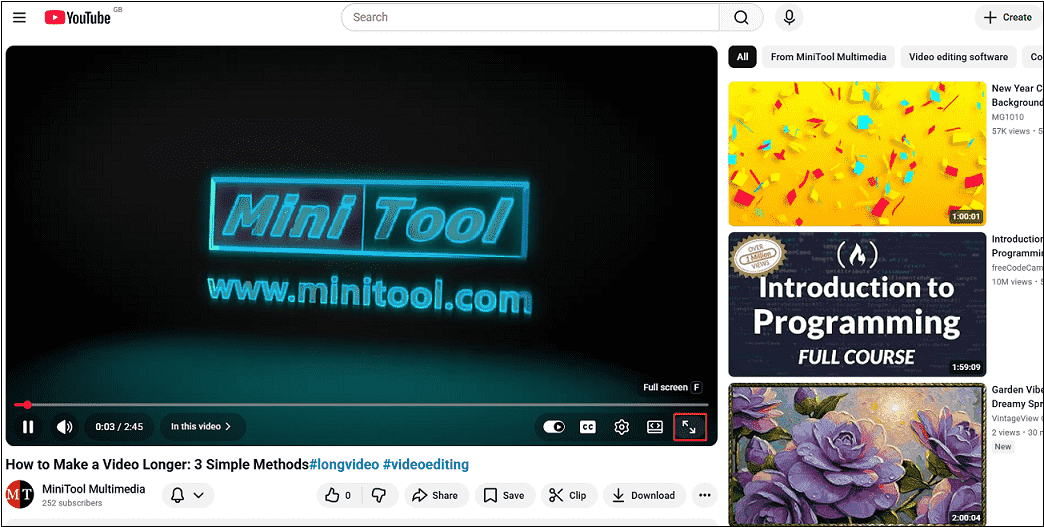
Task: Open the #videoediting hashtag link
Action: [x=426, y=464]
